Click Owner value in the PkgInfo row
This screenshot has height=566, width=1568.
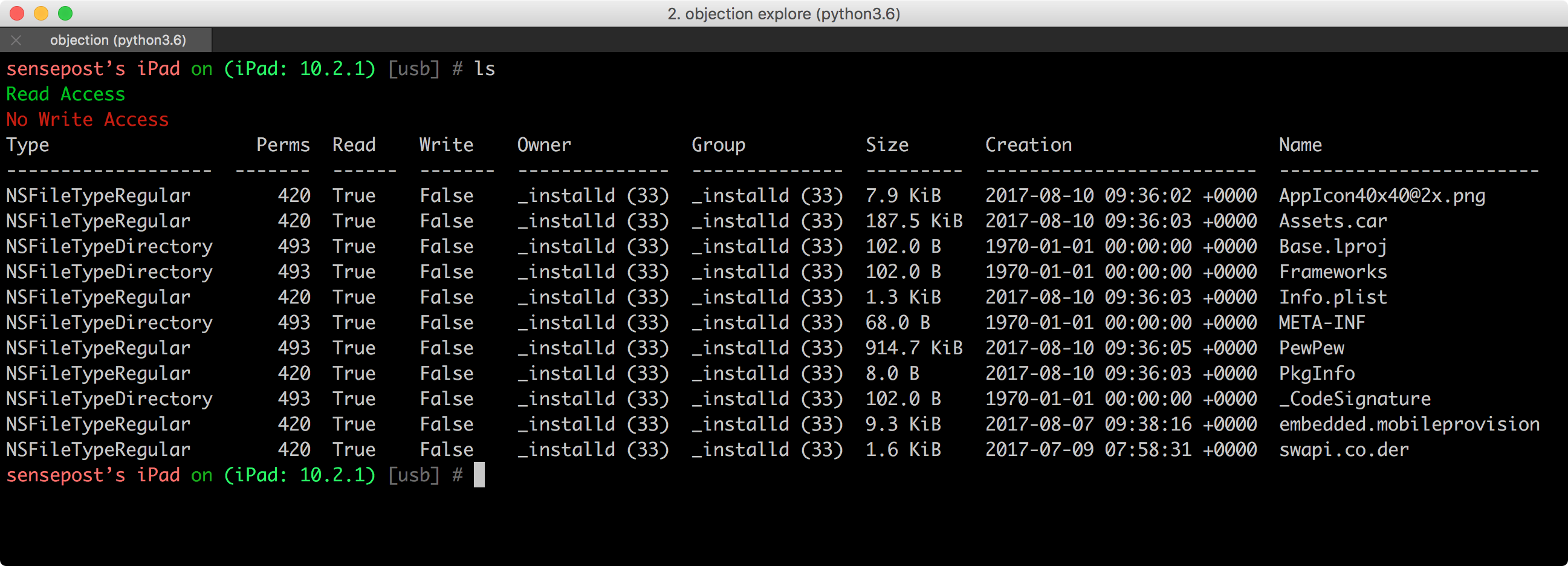click(593, 374)
